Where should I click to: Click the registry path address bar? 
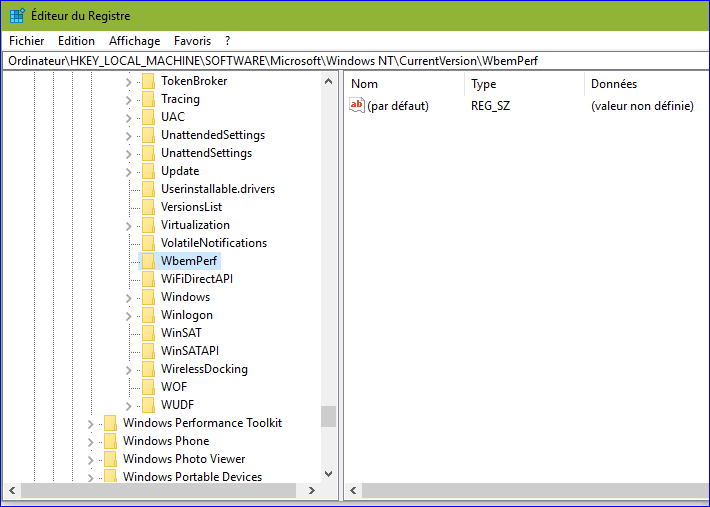point(355,61)
